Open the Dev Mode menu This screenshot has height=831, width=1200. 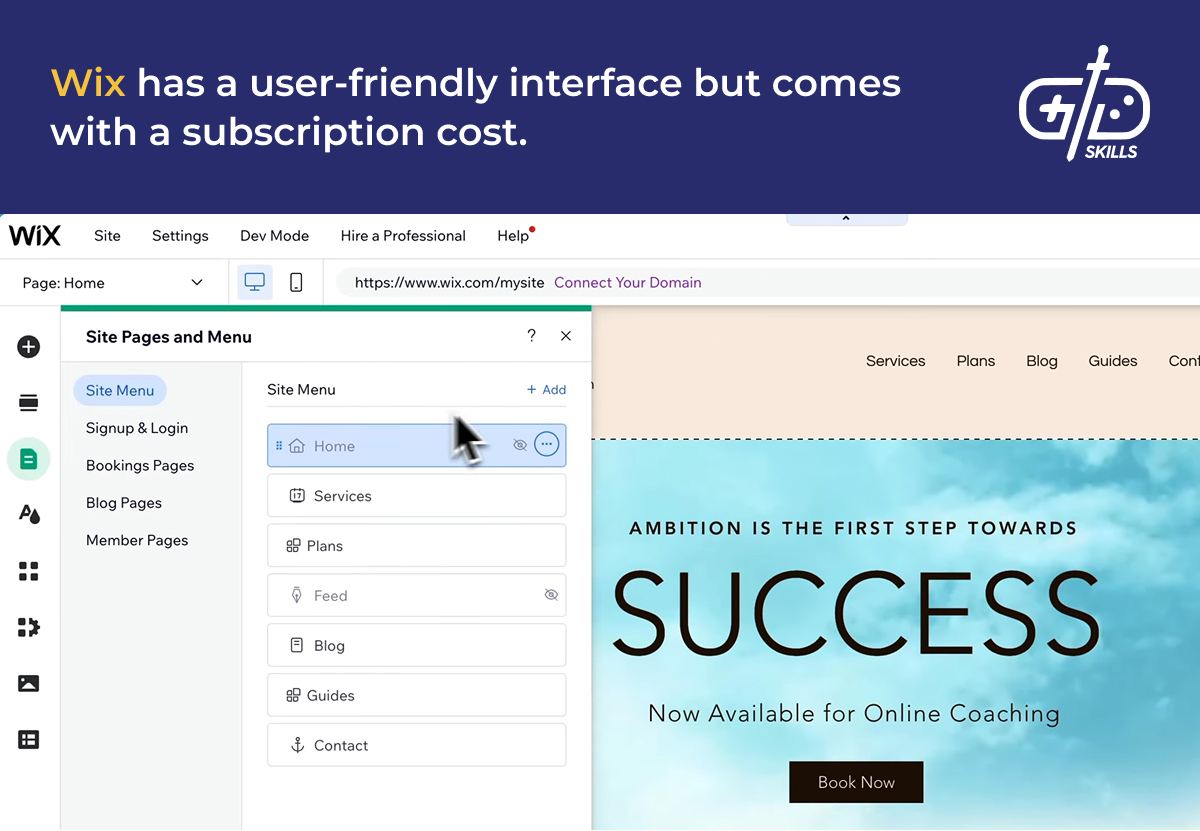(x=274, y=236)
